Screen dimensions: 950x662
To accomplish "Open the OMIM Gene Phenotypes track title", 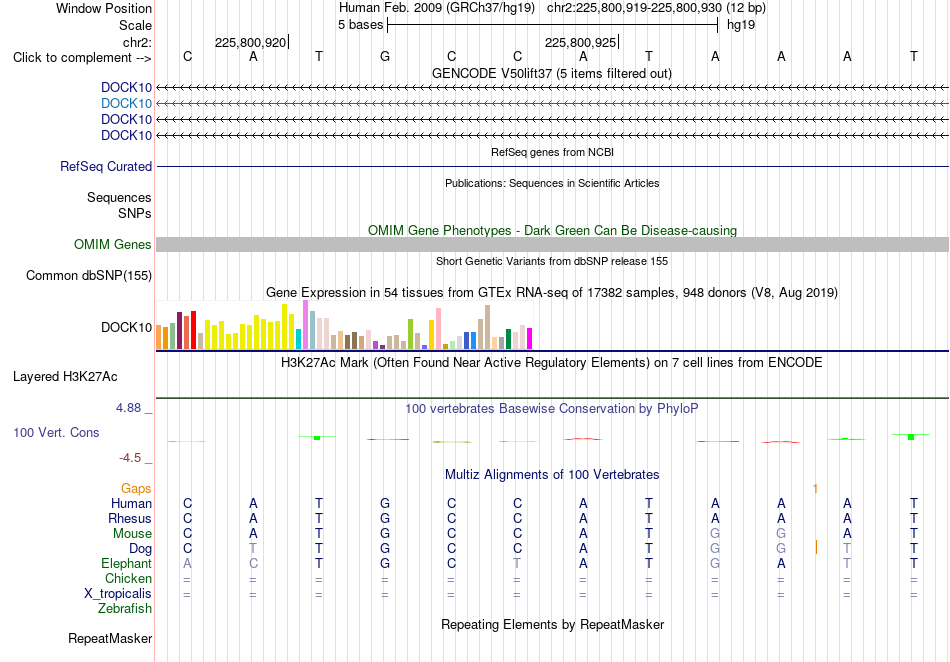I will click(x=552, y=231).
